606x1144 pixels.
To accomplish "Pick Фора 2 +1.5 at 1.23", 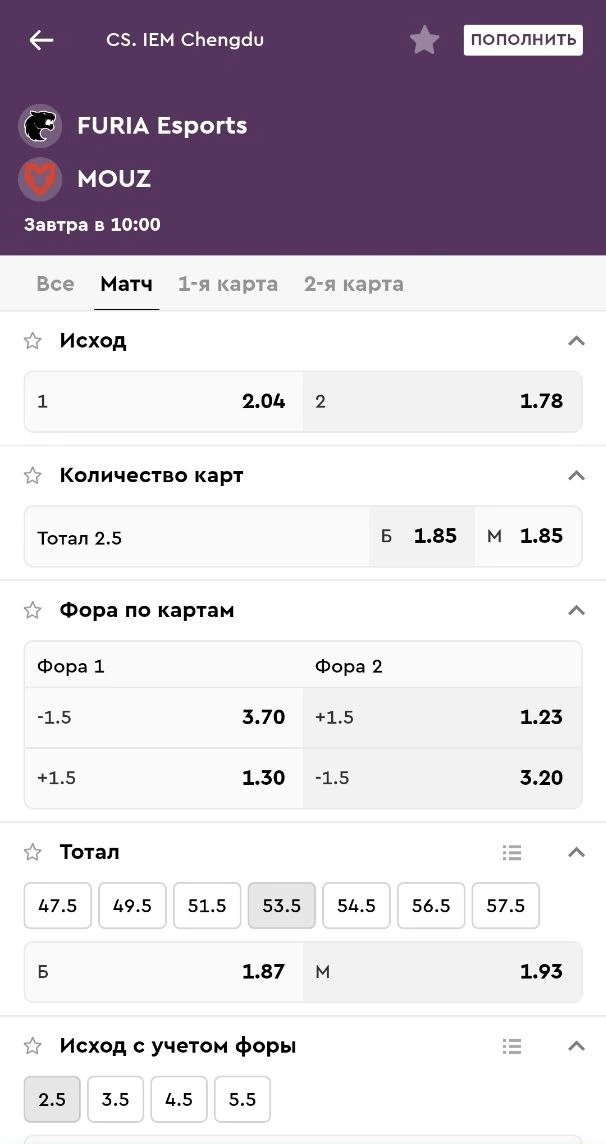I will coord(442,717).
